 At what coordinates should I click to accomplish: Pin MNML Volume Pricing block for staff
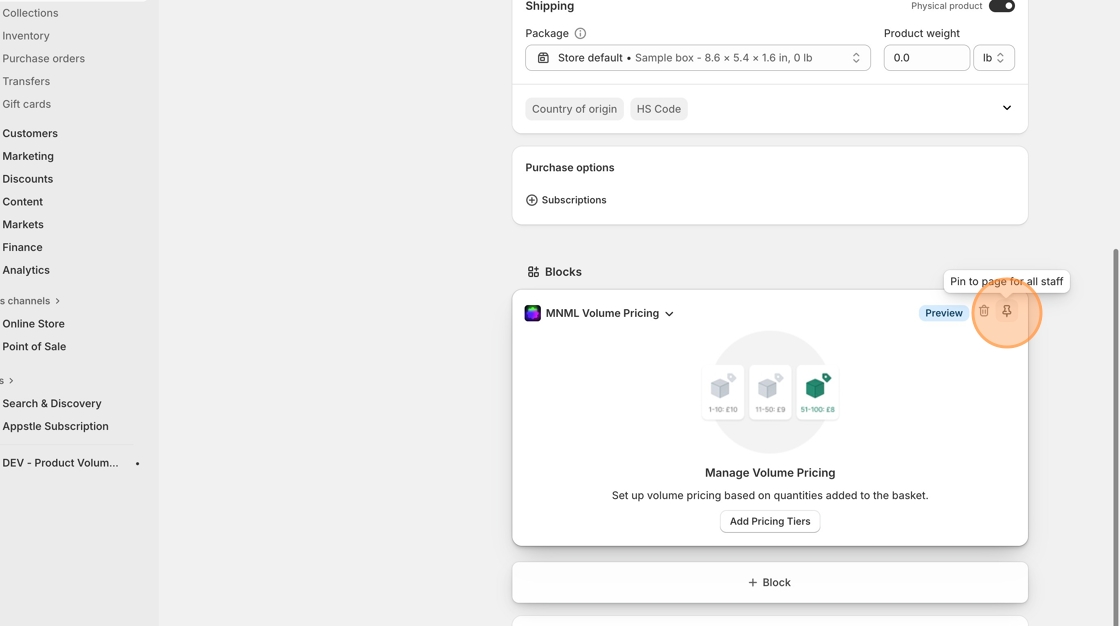tap(1007, 312)
